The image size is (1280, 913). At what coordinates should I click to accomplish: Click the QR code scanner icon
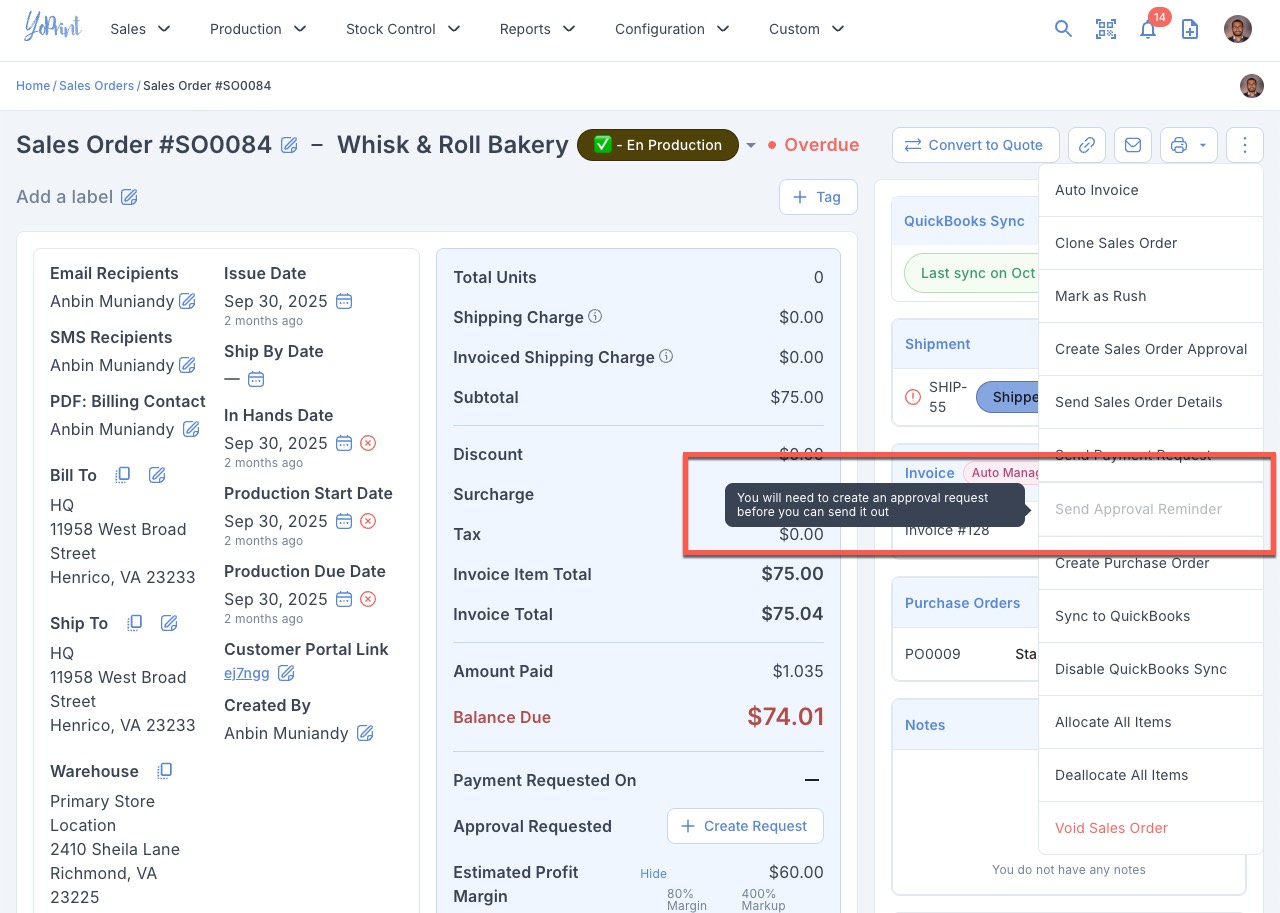tap(1105, 29)
